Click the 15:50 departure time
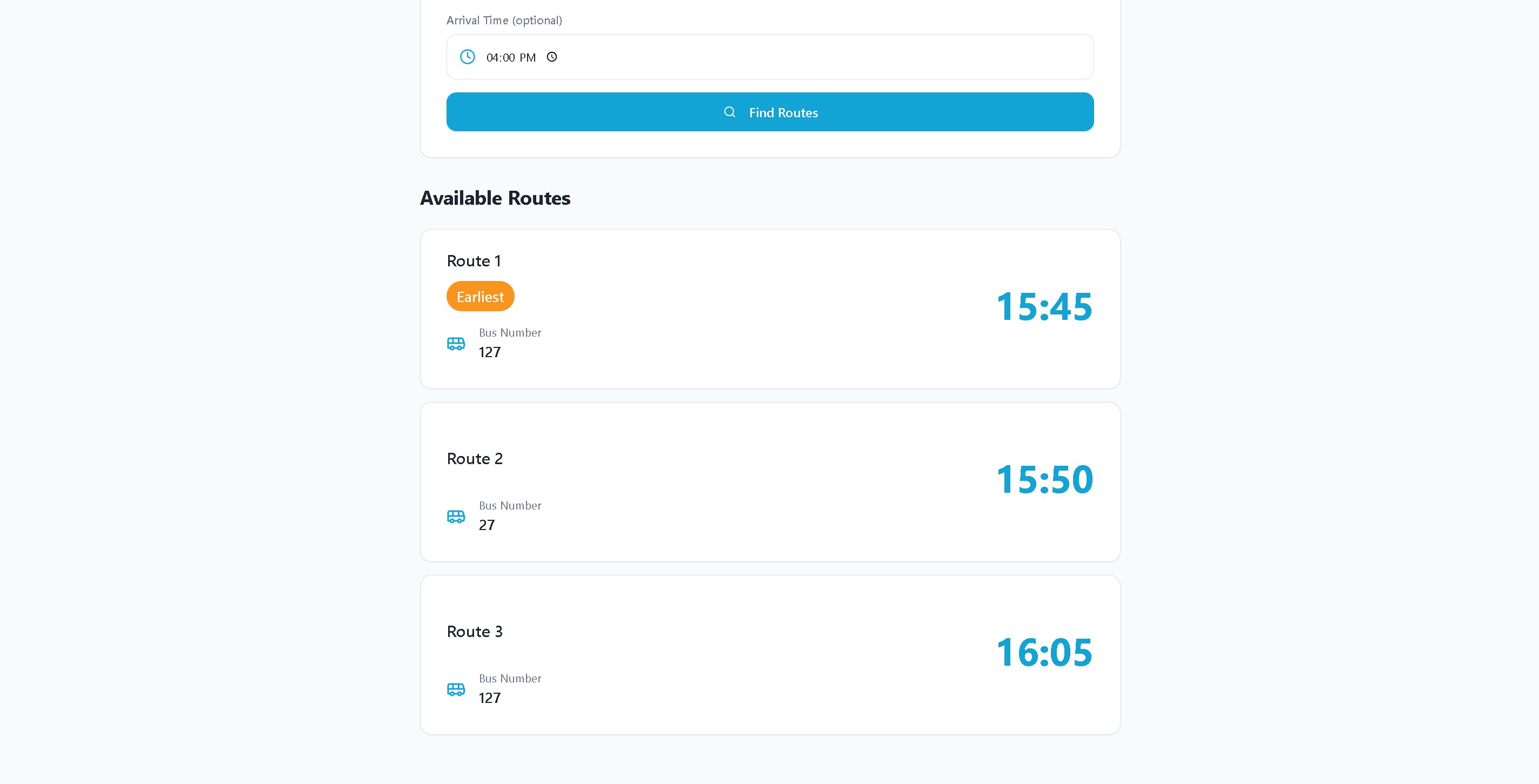 (1044, 479)
